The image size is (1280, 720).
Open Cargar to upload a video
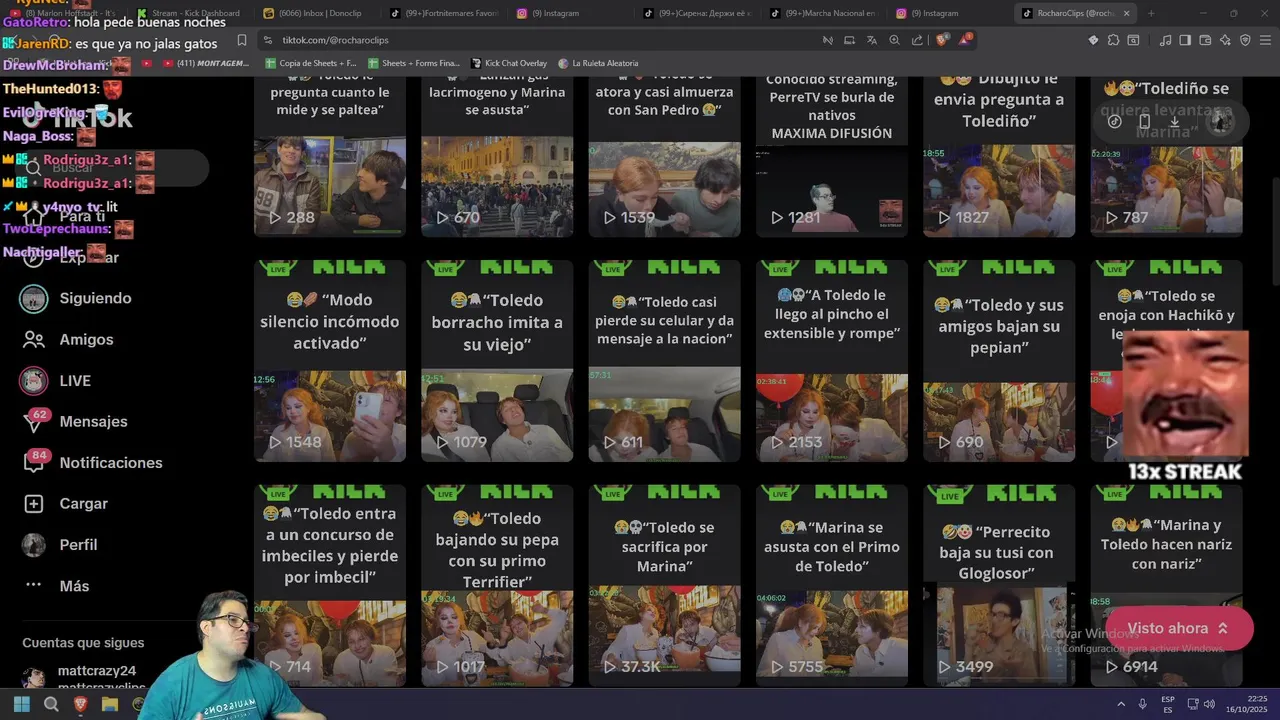[x=65, y=503]
